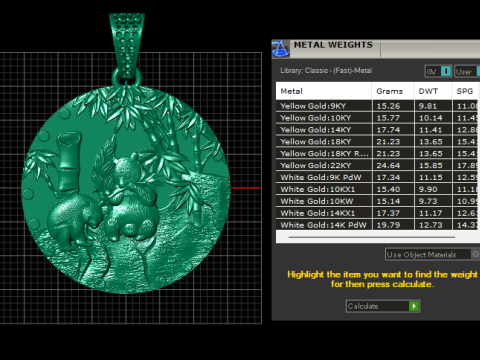Image resolution: width=480 pixels, height=360 pixels.
Task: Toggle the User switch
Action: click(x=467, y=71)
